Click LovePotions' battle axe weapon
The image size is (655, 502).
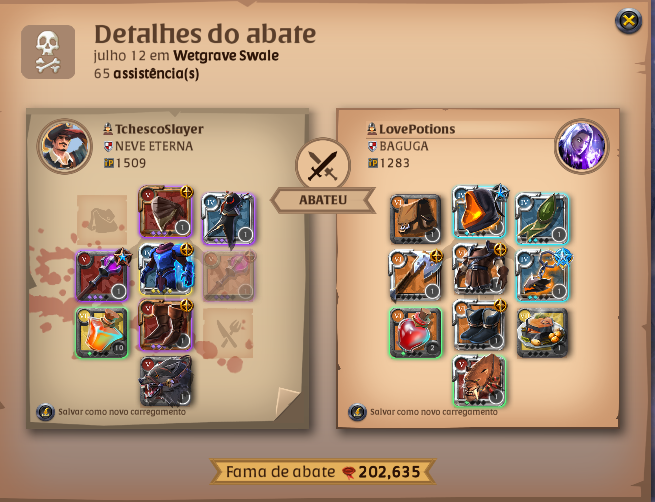coord(416,275)
